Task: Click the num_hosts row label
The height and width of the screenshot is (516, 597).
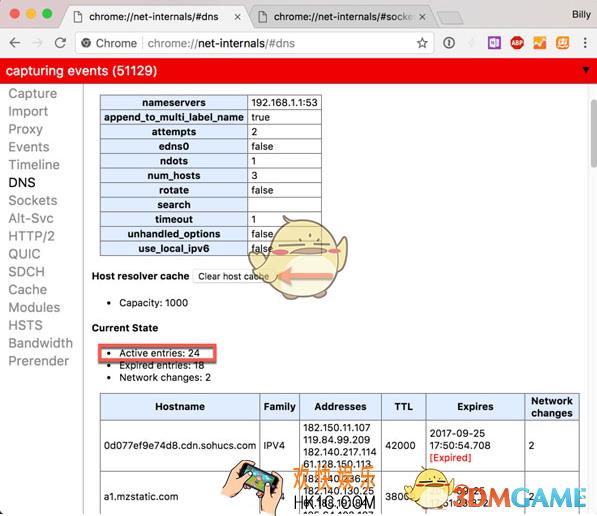Action: [x=174, y=176]
